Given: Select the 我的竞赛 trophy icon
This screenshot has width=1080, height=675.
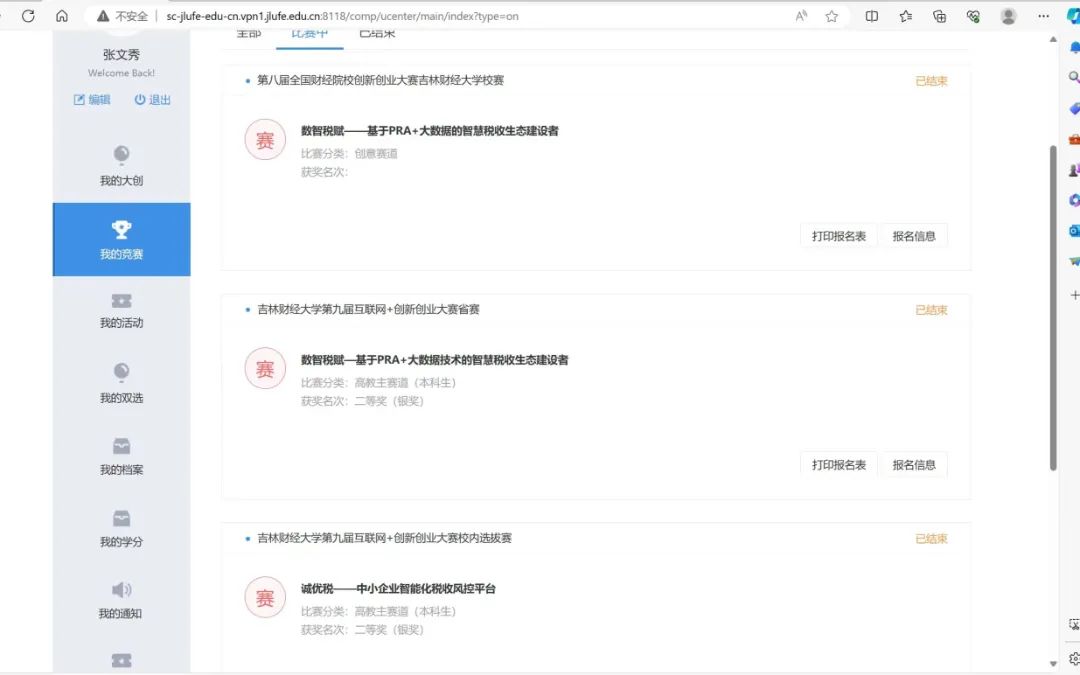Looking at the screenshot, I should (121, 230).
